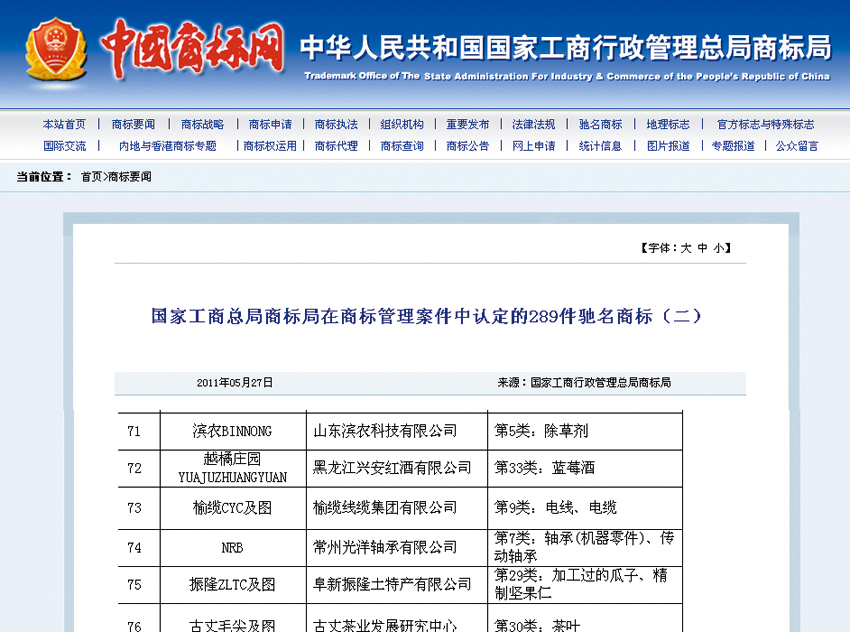This screenshot has height=632, width=850.
Task: Open 内地与香港商标专题 link
Action: [x=168, y=146]
